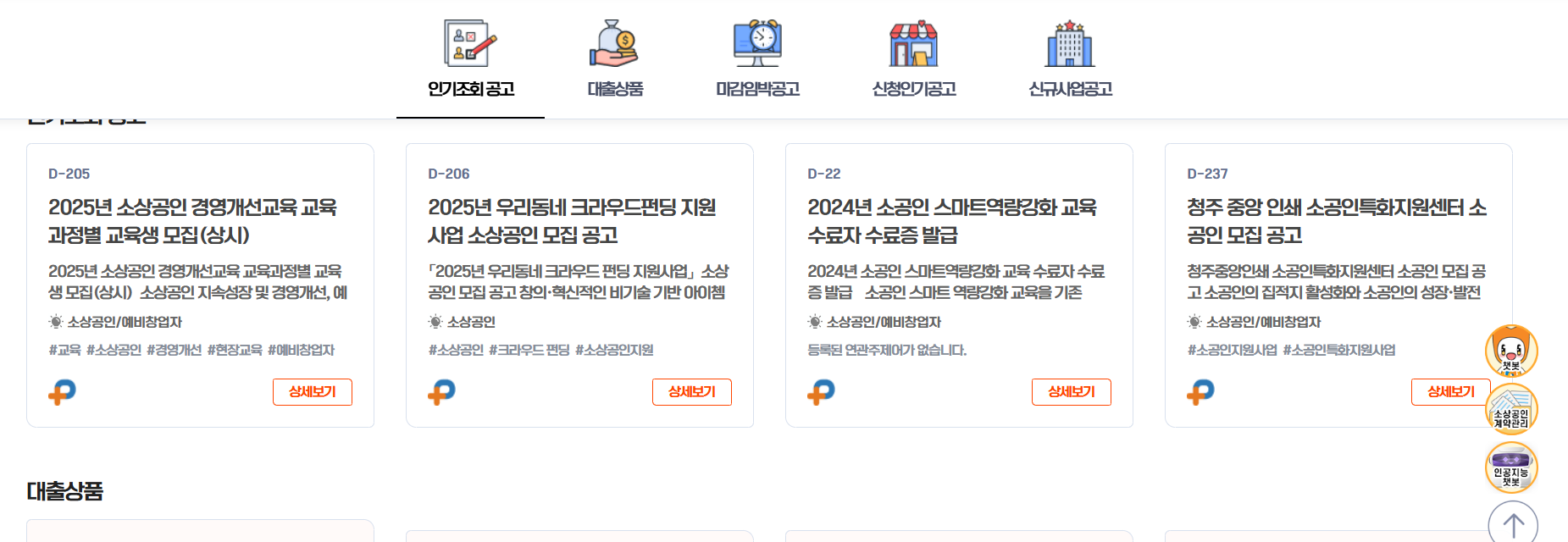Click the #현장교육 hashtag

click(235, 350)
